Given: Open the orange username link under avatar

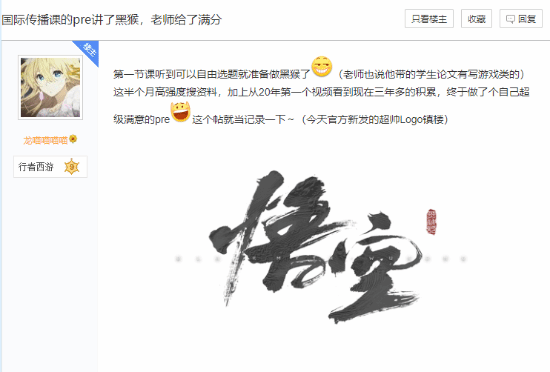Looking at the screenshot, I should tap(45, 141).
